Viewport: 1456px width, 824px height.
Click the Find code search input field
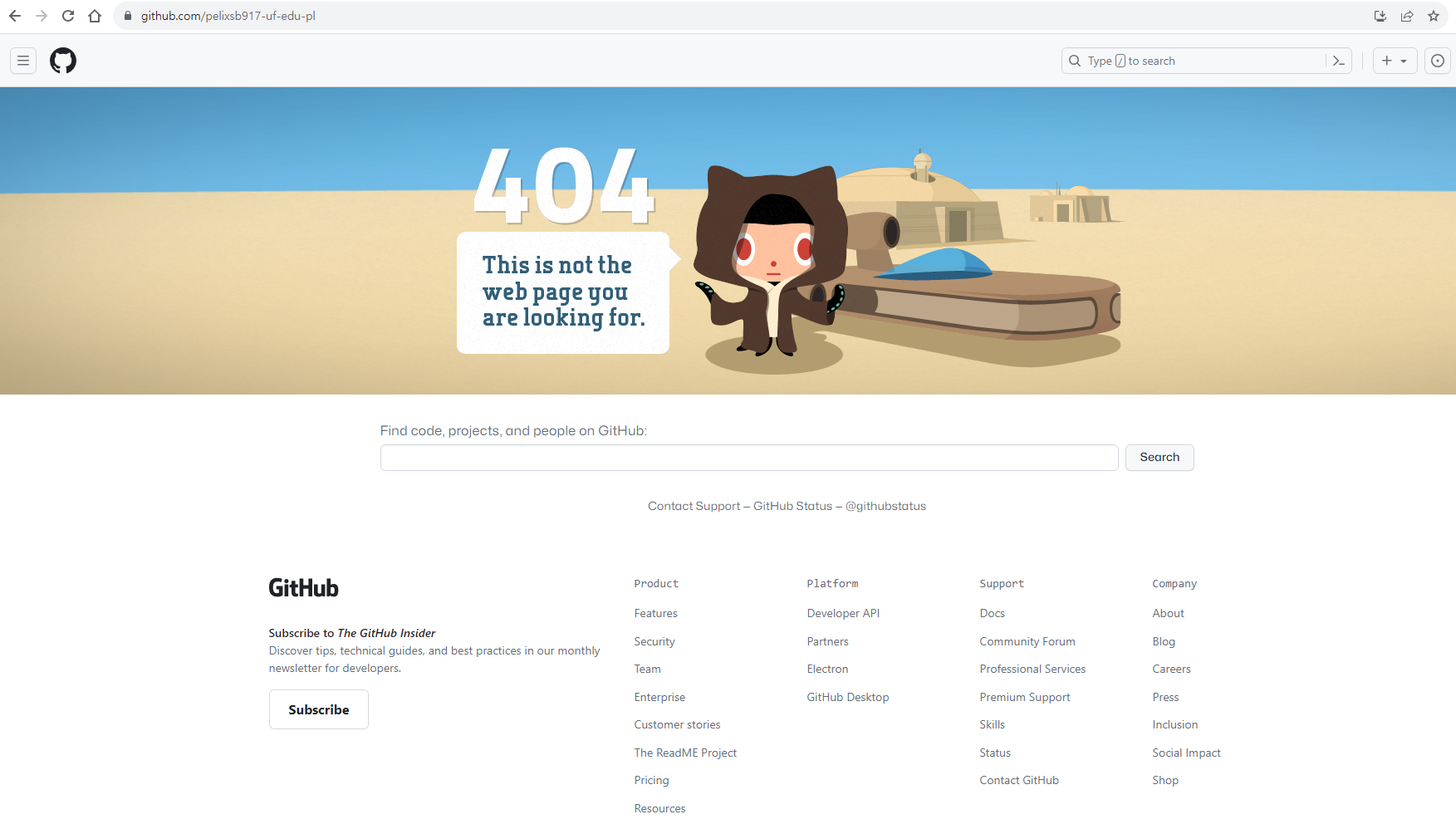pyautogui.click(x=749, y=458)
